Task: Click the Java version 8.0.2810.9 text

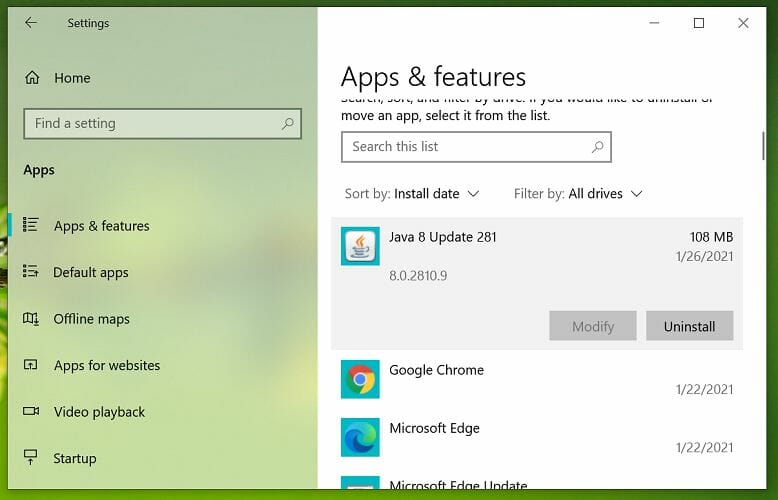Action: pyautogui.click(x=418, y=276)
